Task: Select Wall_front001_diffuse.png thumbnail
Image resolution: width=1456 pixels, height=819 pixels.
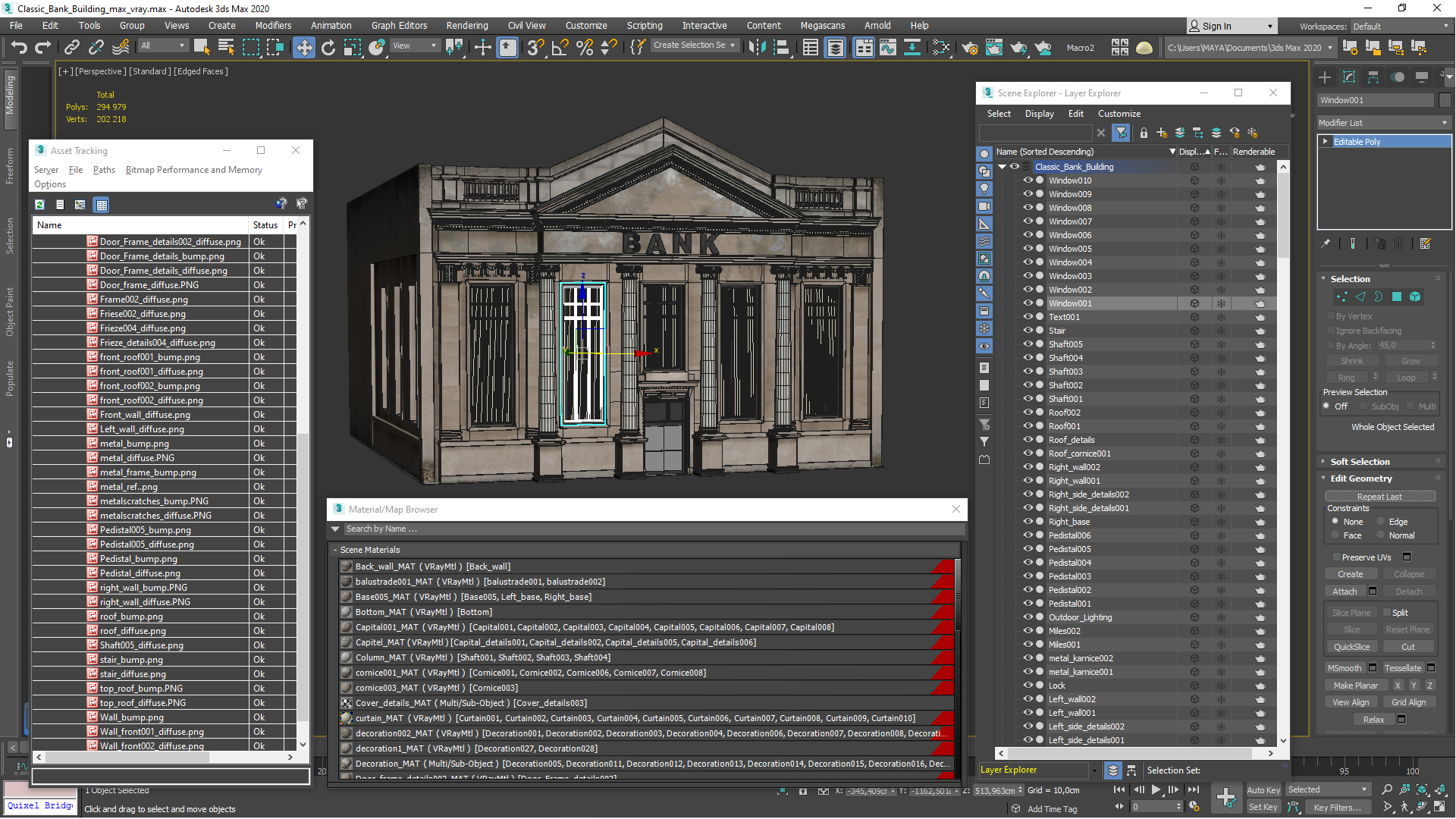Action: tap(92, 731)
